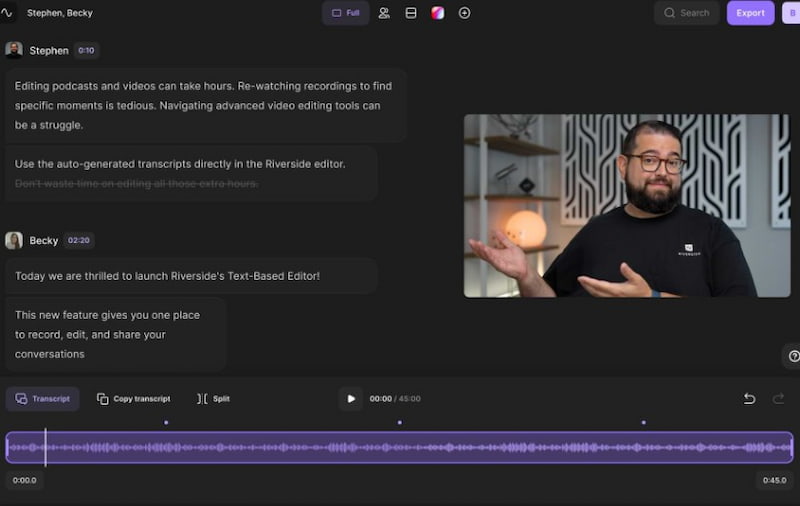Click the first timeline marker dot
This screenshot has height=506, width=800.
[166, 422]
